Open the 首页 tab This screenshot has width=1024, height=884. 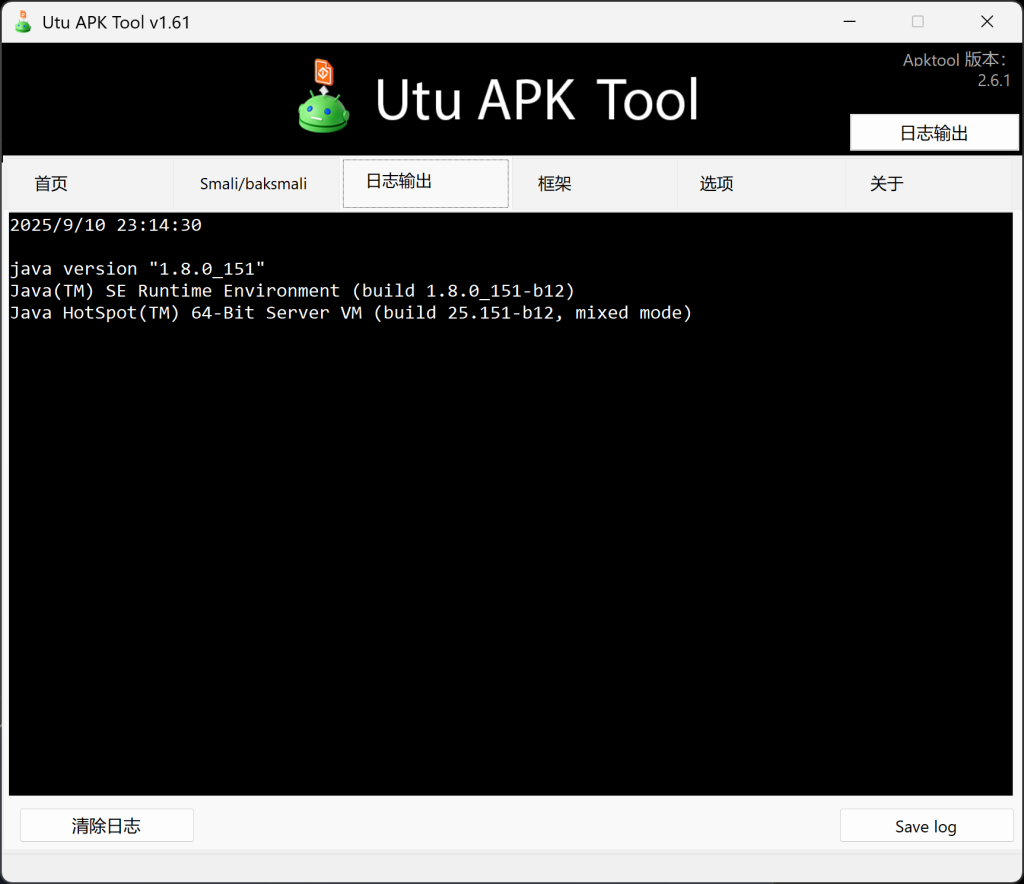coord(89,183)
